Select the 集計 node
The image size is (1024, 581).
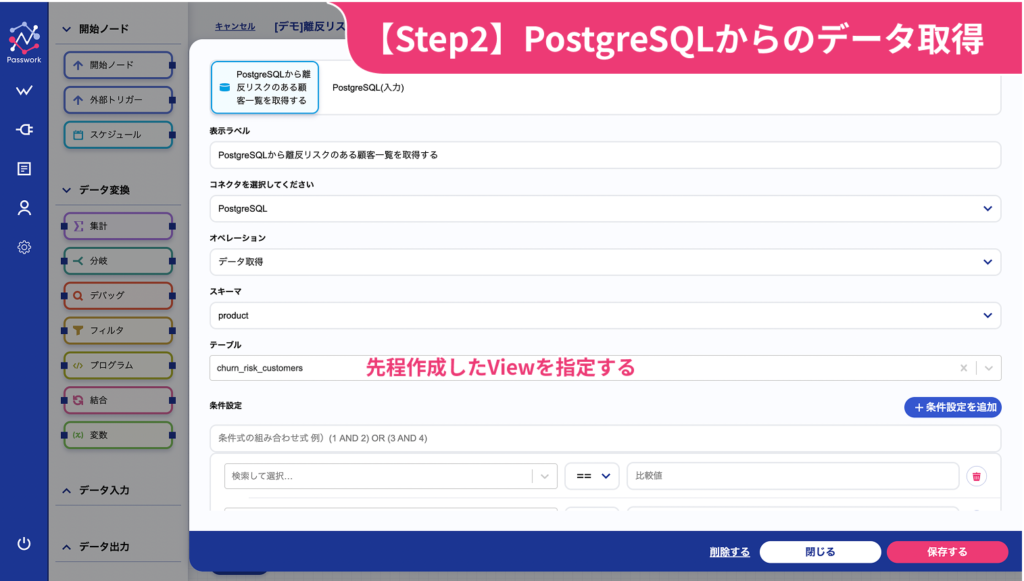coord(118,226)
